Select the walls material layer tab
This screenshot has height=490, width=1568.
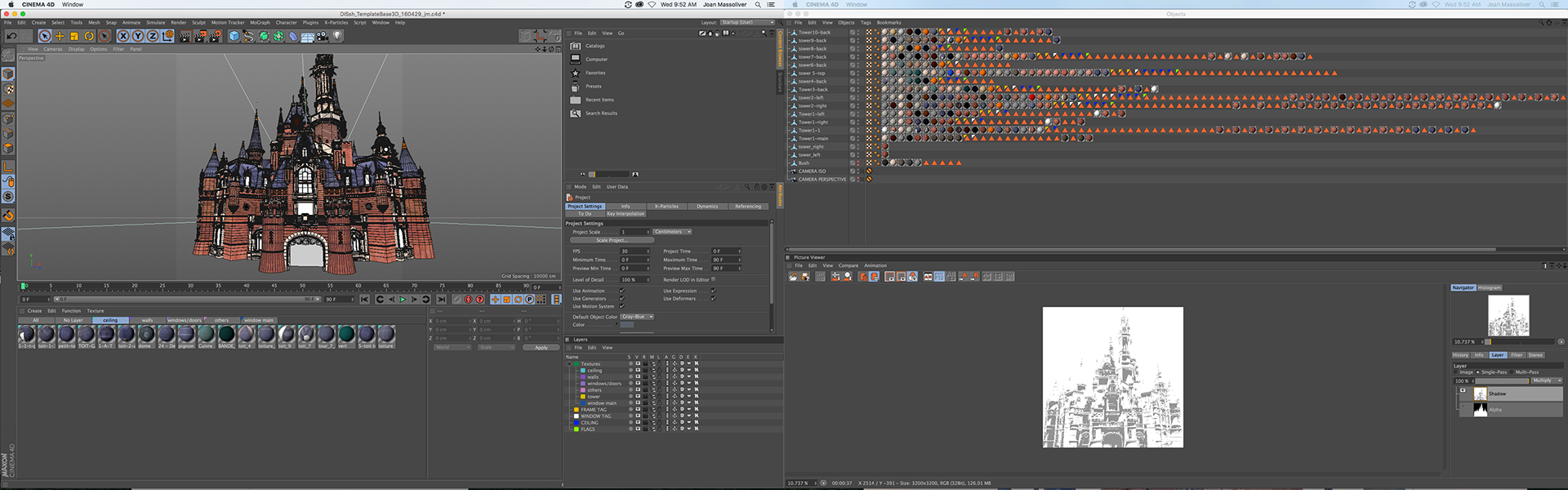[x=147, y=320]
